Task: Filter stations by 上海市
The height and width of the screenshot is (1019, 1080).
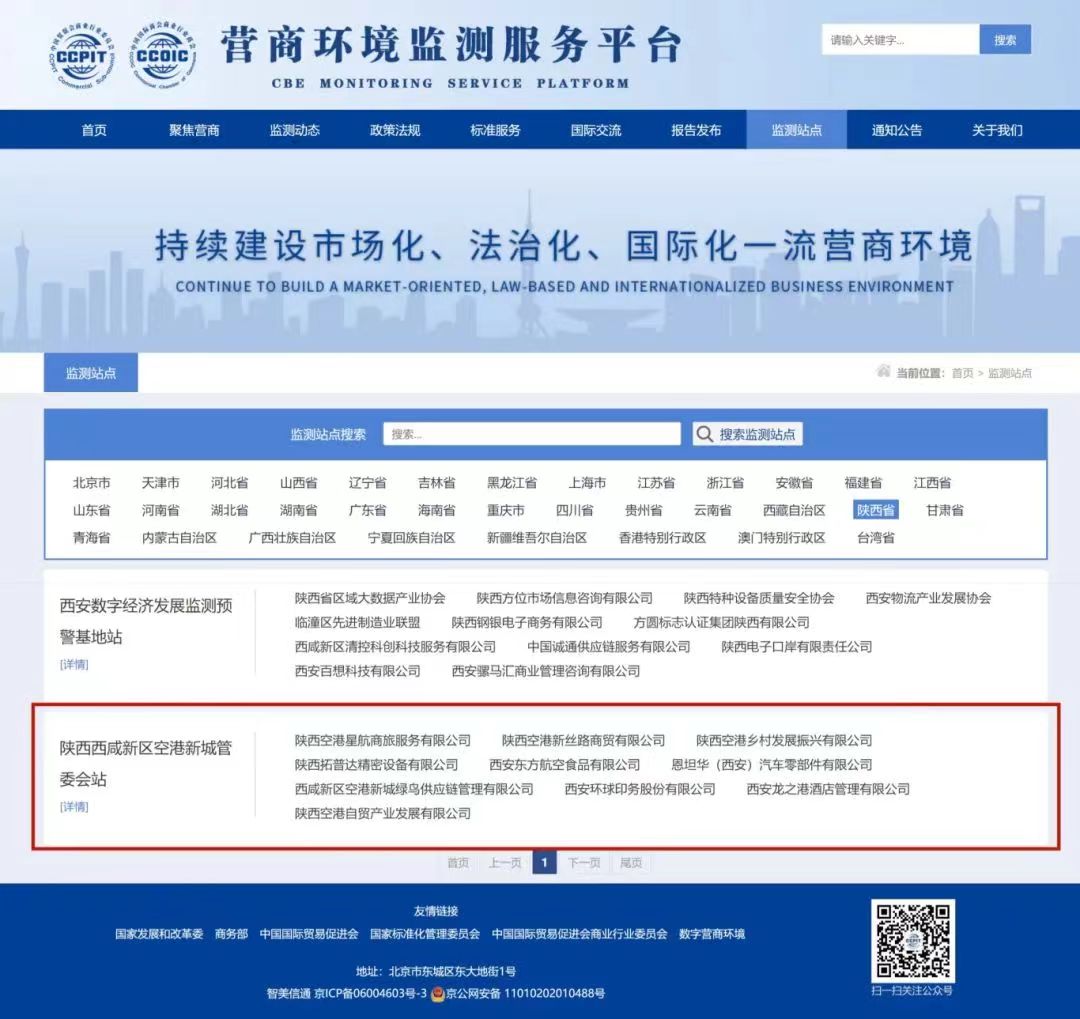Action: tap(587, 483)
